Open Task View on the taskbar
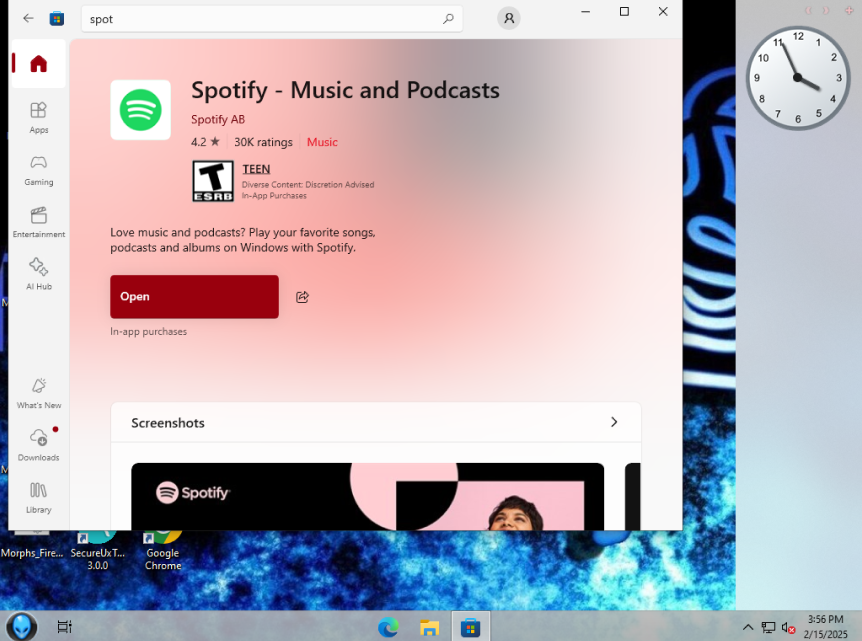This screenshot has width=862, height=641. pyautogui.click(x=64, y=626)
